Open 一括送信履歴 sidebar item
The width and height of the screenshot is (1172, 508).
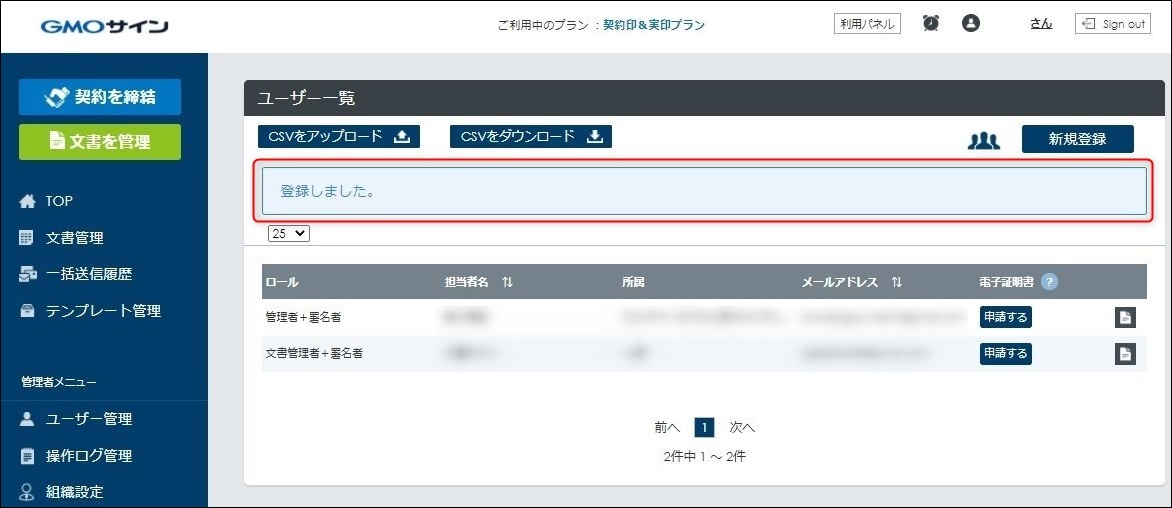88,274
